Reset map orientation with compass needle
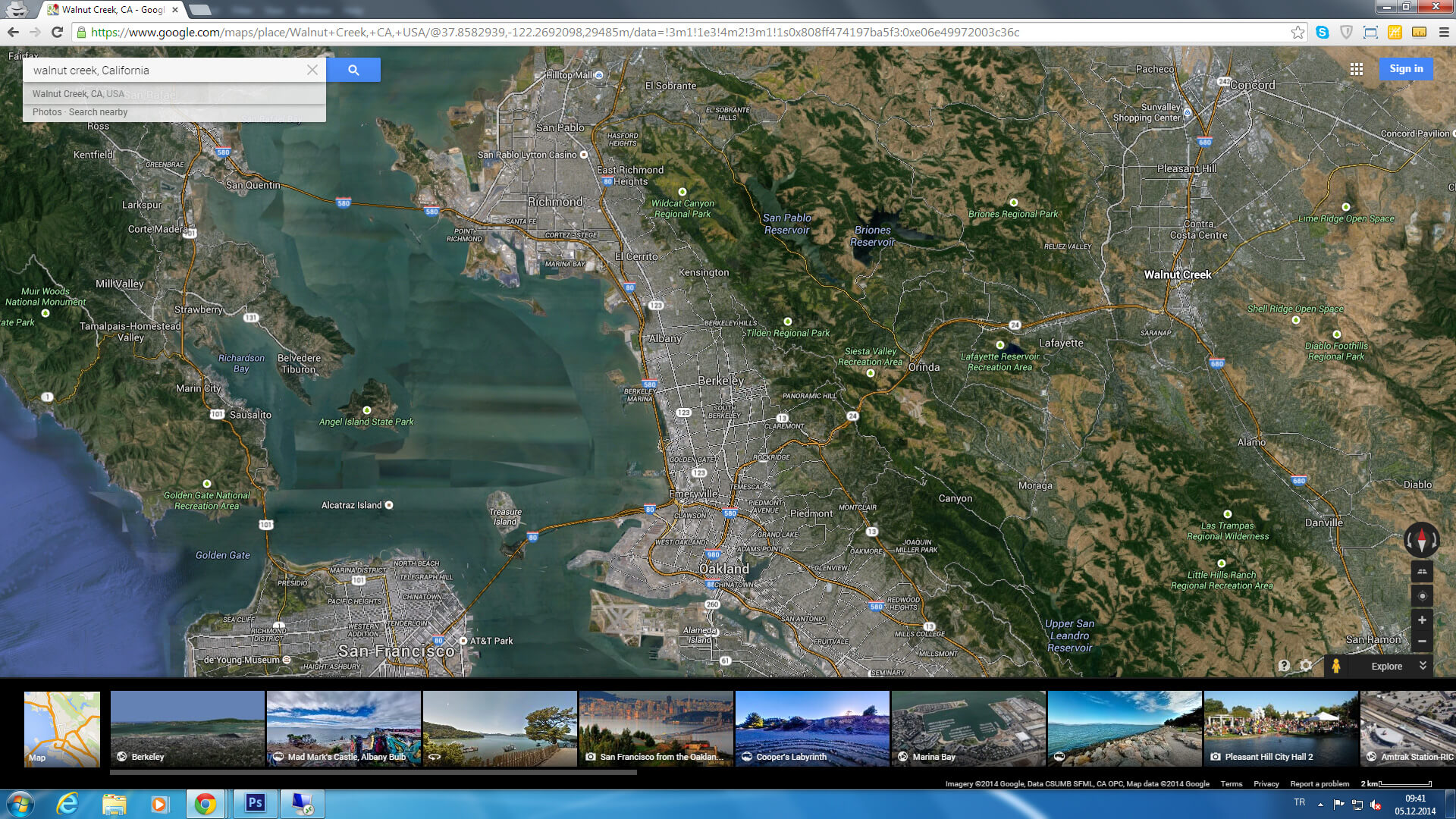 (x=1421, y=540)
